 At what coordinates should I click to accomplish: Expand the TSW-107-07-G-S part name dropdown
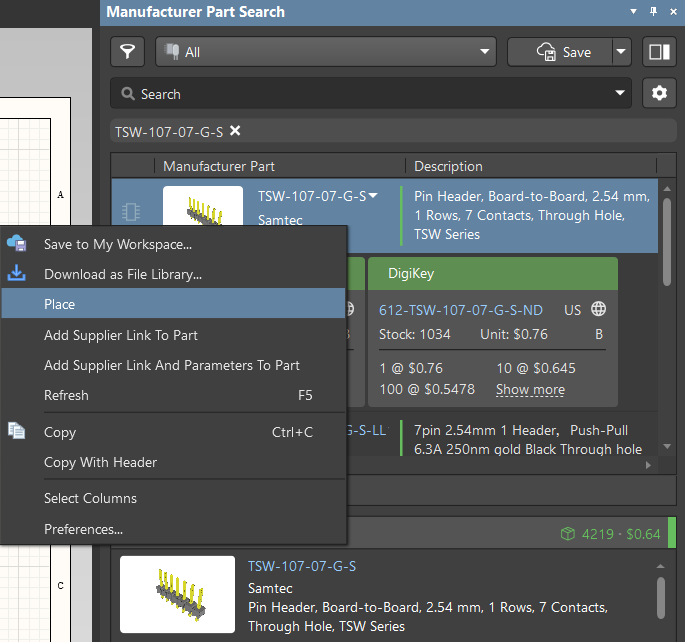[373, 196]
